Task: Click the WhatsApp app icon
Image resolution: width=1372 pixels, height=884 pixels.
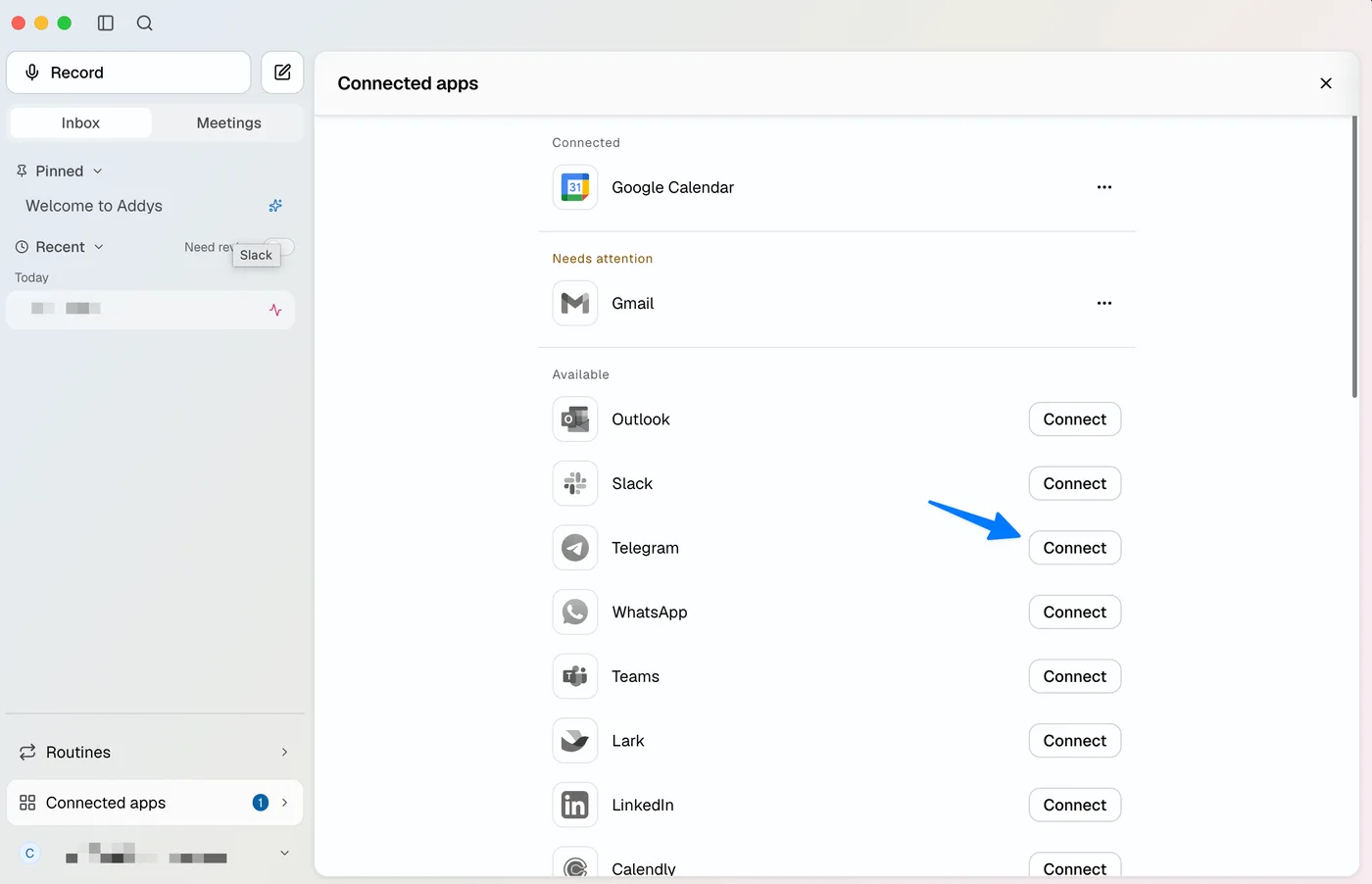Action: pos(575,613)
